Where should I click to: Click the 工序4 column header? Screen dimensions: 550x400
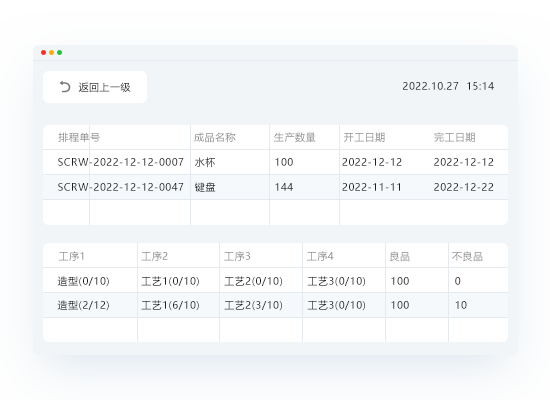click(x=320, y=256)
